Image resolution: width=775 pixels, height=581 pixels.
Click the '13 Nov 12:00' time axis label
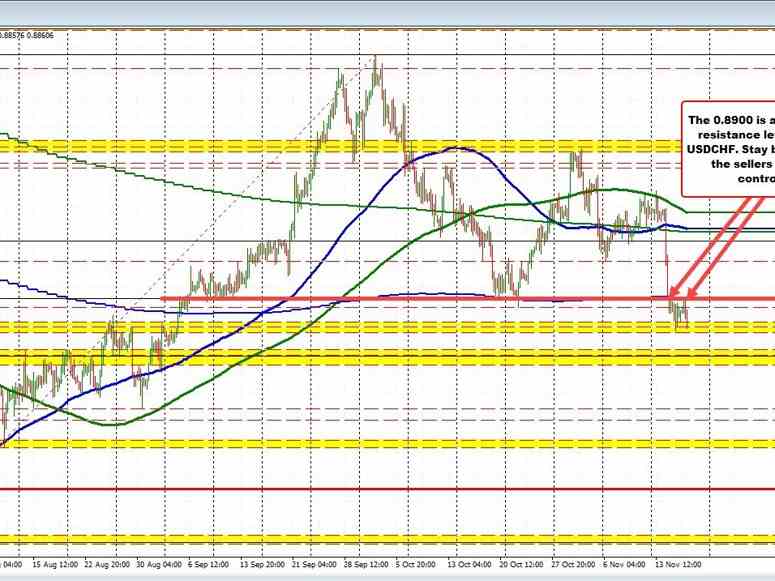click(x=678, y=564)
